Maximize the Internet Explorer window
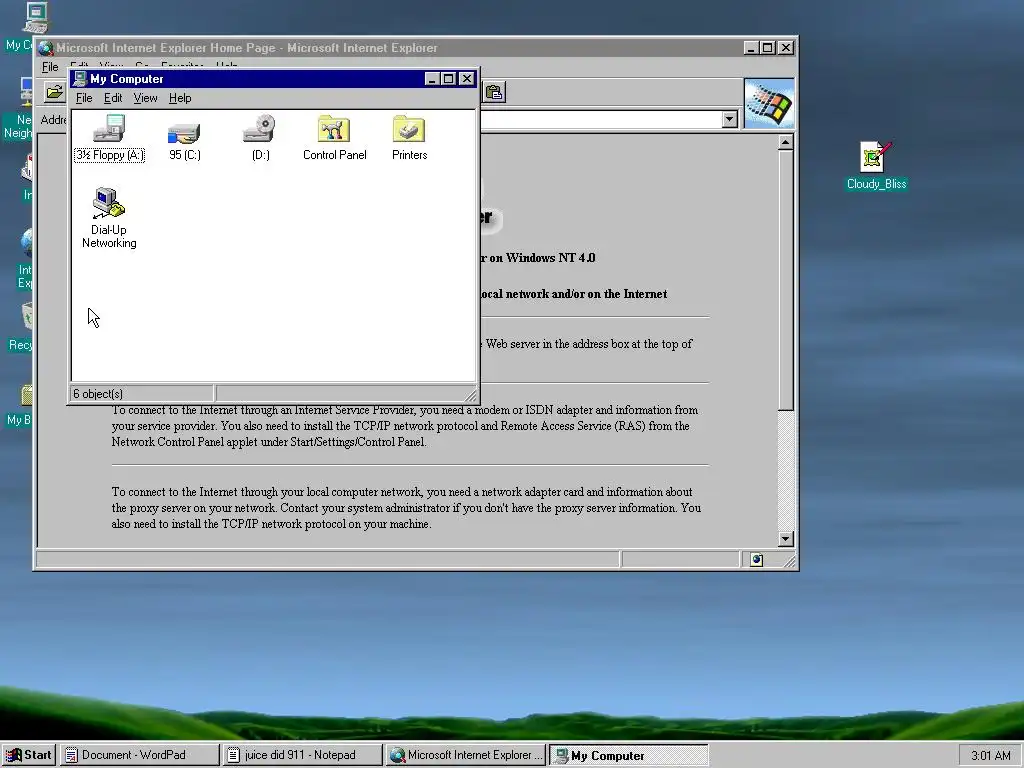The image size is (1024, 768). click(x=768, y=48)
